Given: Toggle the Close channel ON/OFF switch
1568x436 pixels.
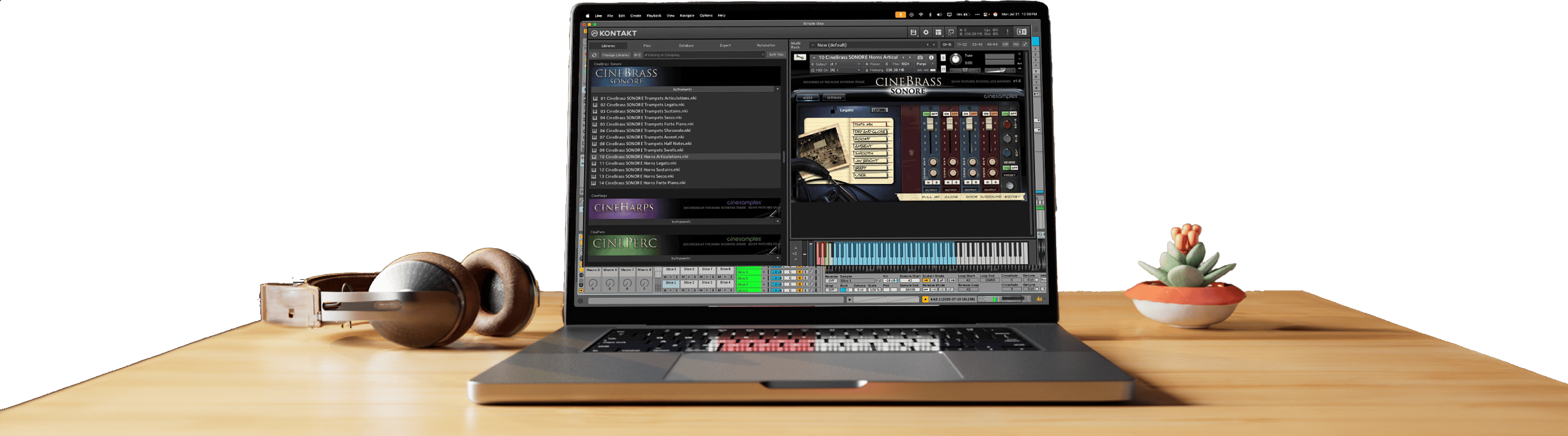Looking at the screenshot, I should point(951,114).
